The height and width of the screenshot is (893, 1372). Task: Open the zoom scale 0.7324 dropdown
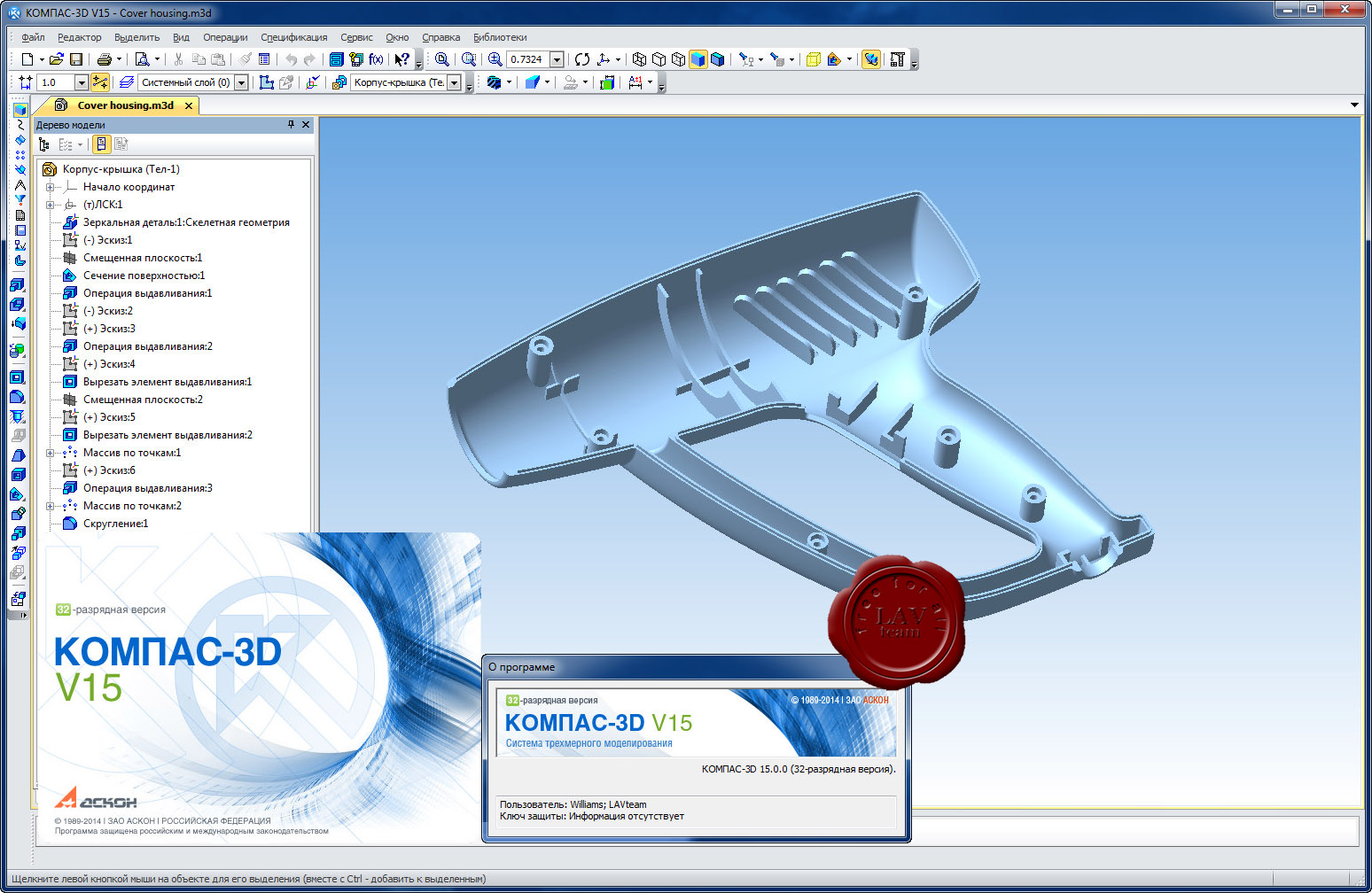(557, 59)
